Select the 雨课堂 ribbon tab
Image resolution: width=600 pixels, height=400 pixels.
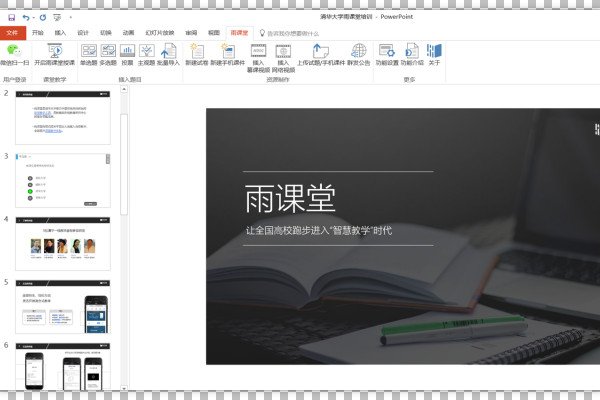coord(239,33)
